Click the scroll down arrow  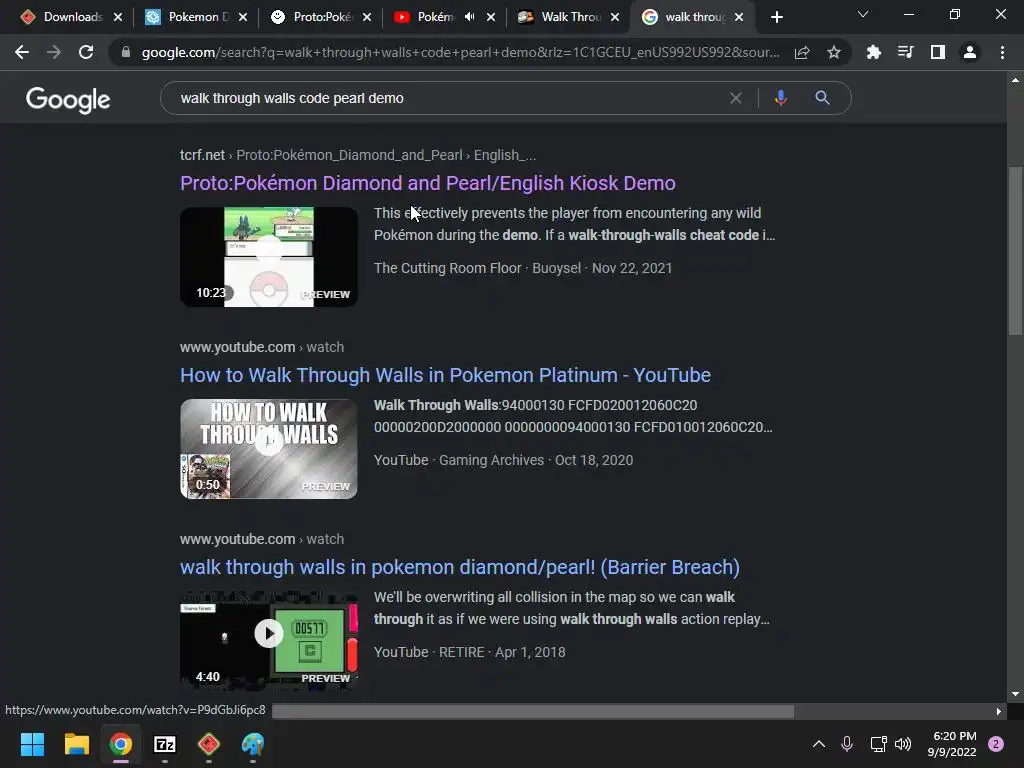[1015, 694]
